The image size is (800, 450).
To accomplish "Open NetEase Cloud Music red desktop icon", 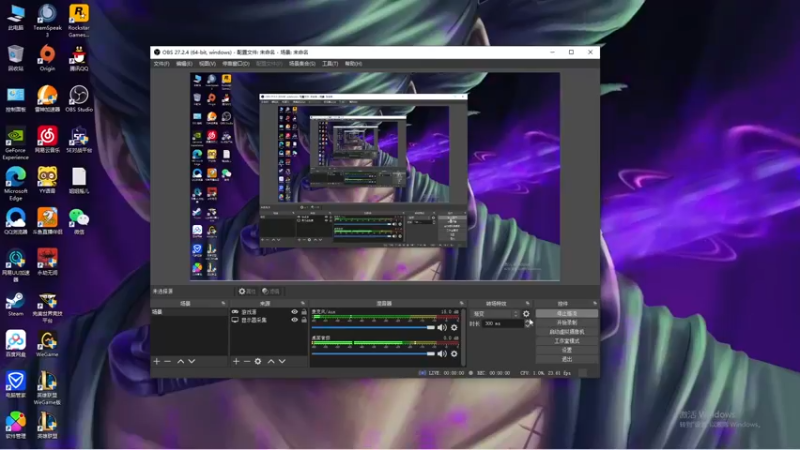I will [47, 140].
